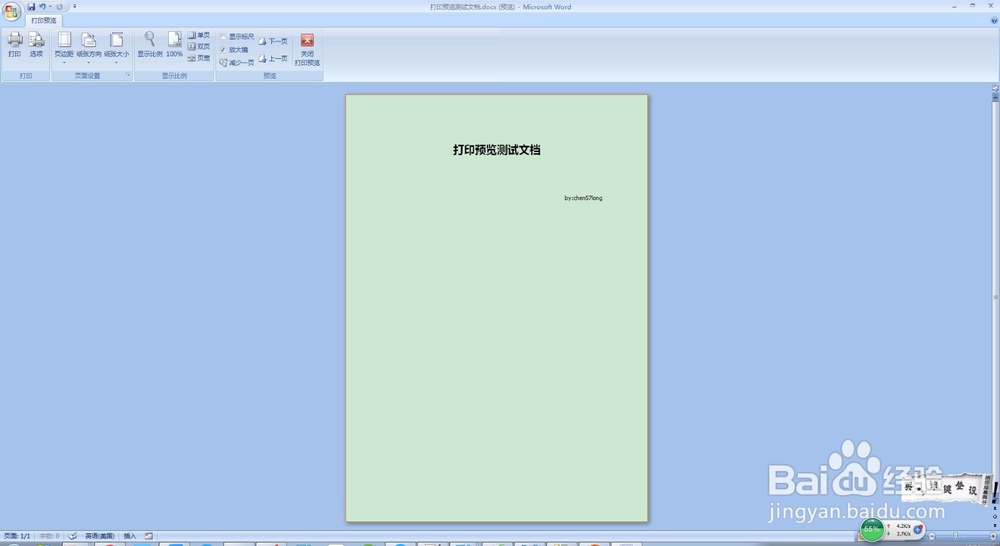Save the document from quick access toolbar
This screenshot has height=546, width=1000.
(x=31, y=6)
